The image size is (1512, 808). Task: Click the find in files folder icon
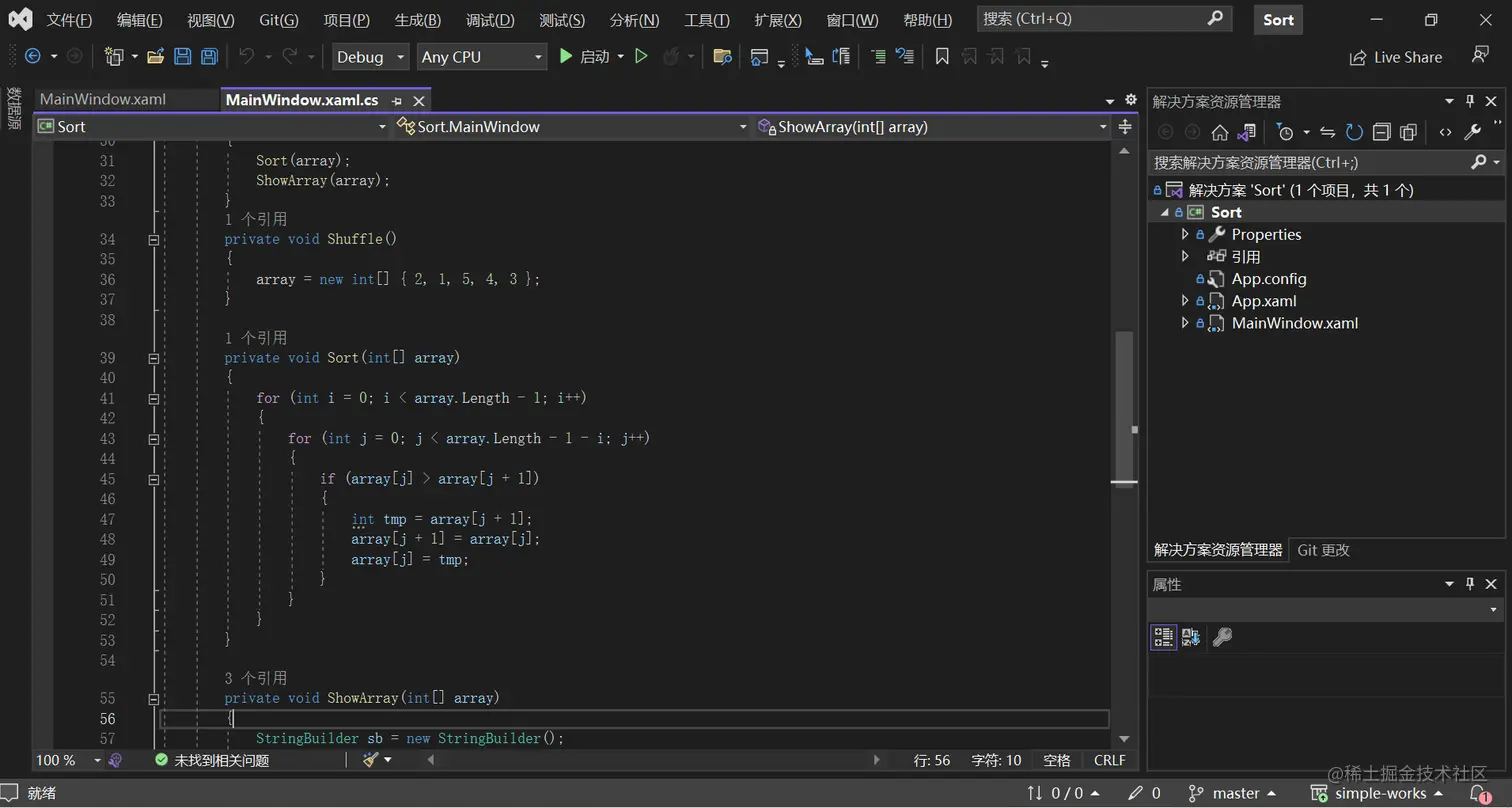coord(722,57)
